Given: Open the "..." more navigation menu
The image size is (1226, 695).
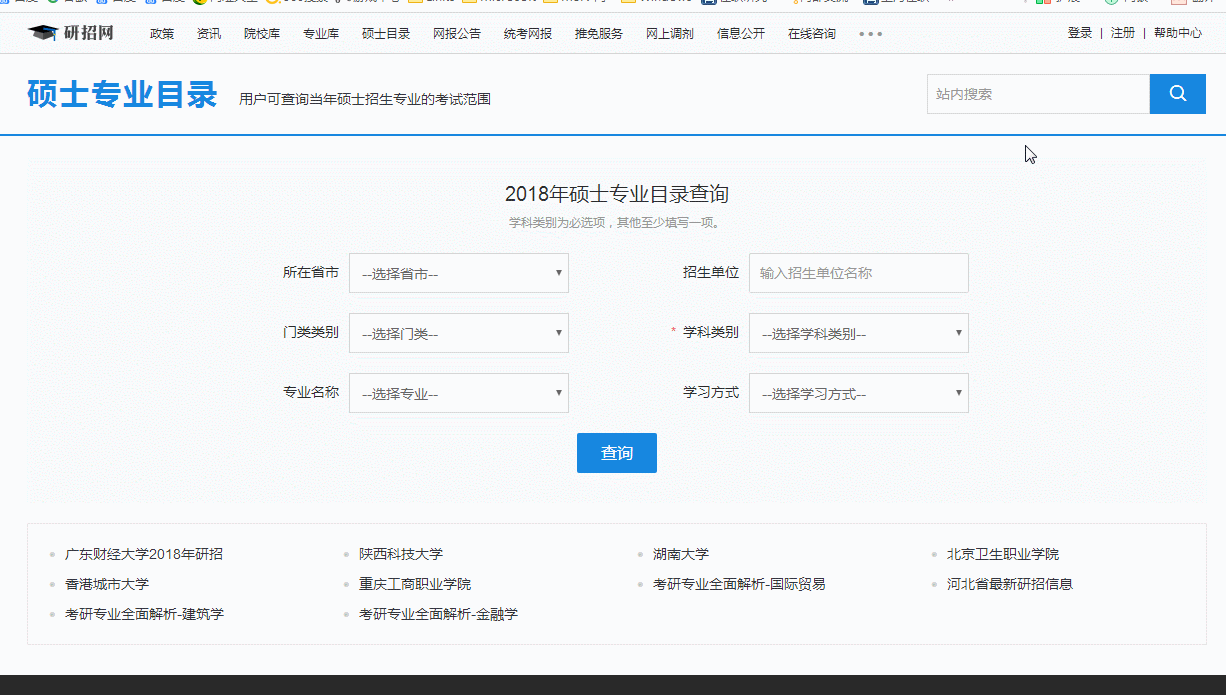Looking at the screenshot, I should point(869,33).
